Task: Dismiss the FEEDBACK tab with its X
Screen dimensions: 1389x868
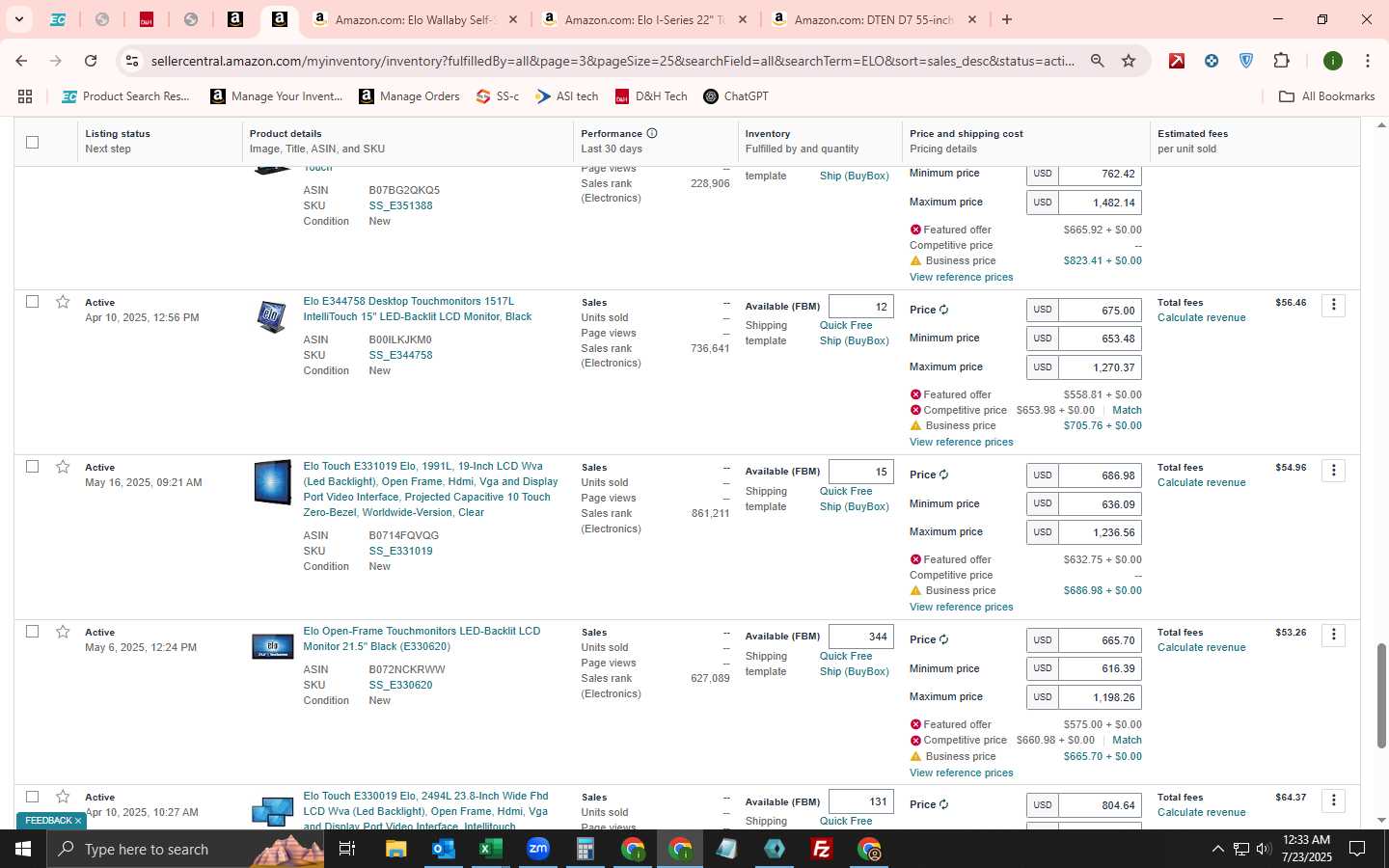Action: point(78,821)
